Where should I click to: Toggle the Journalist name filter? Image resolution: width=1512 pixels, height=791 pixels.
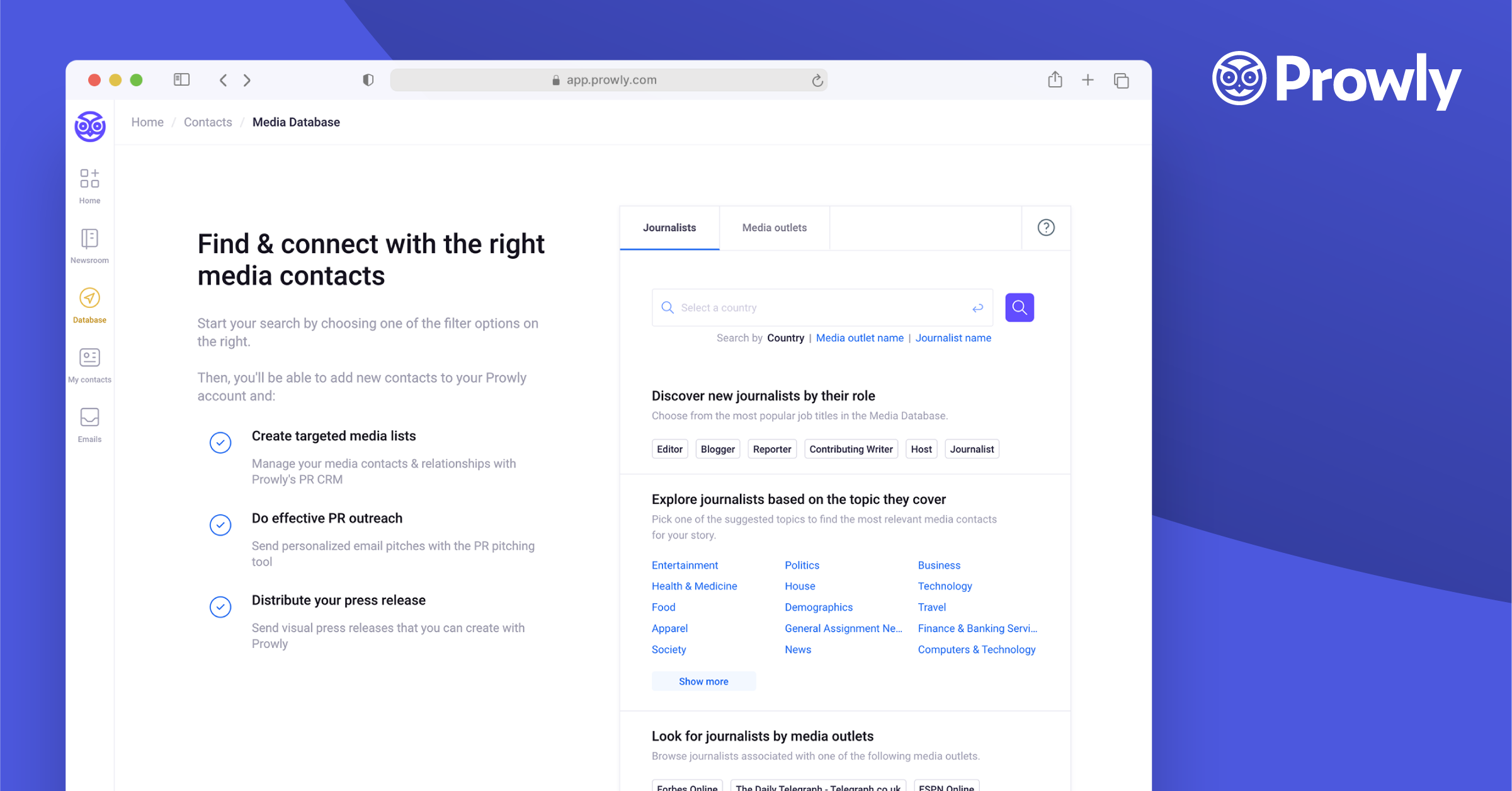point(953,338)
